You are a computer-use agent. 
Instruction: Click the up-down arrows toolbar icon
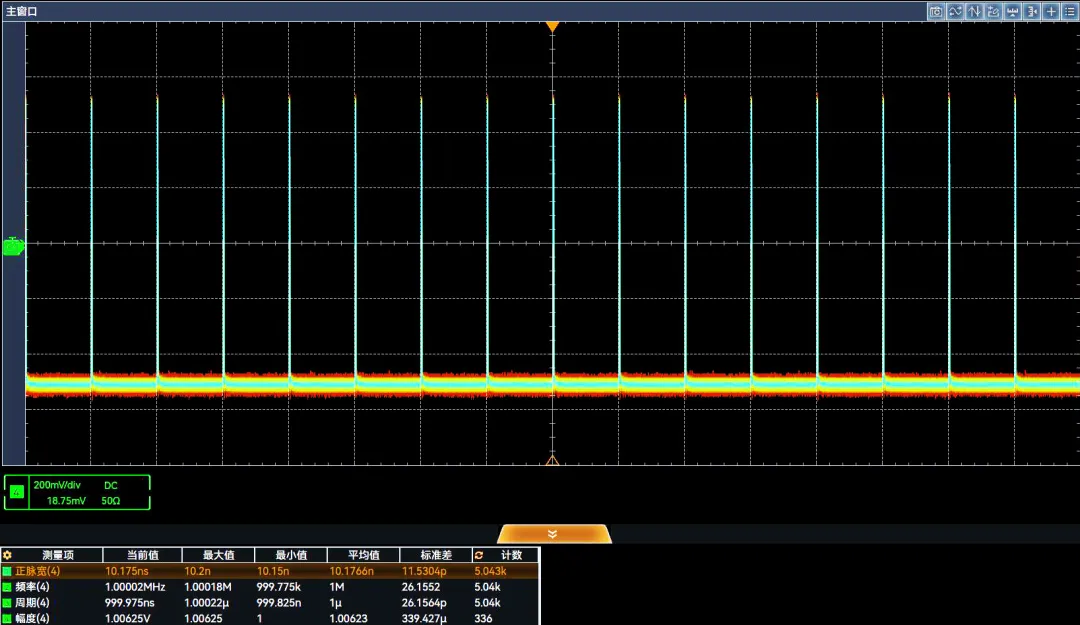pyautogui.click(x=974, y=11)
